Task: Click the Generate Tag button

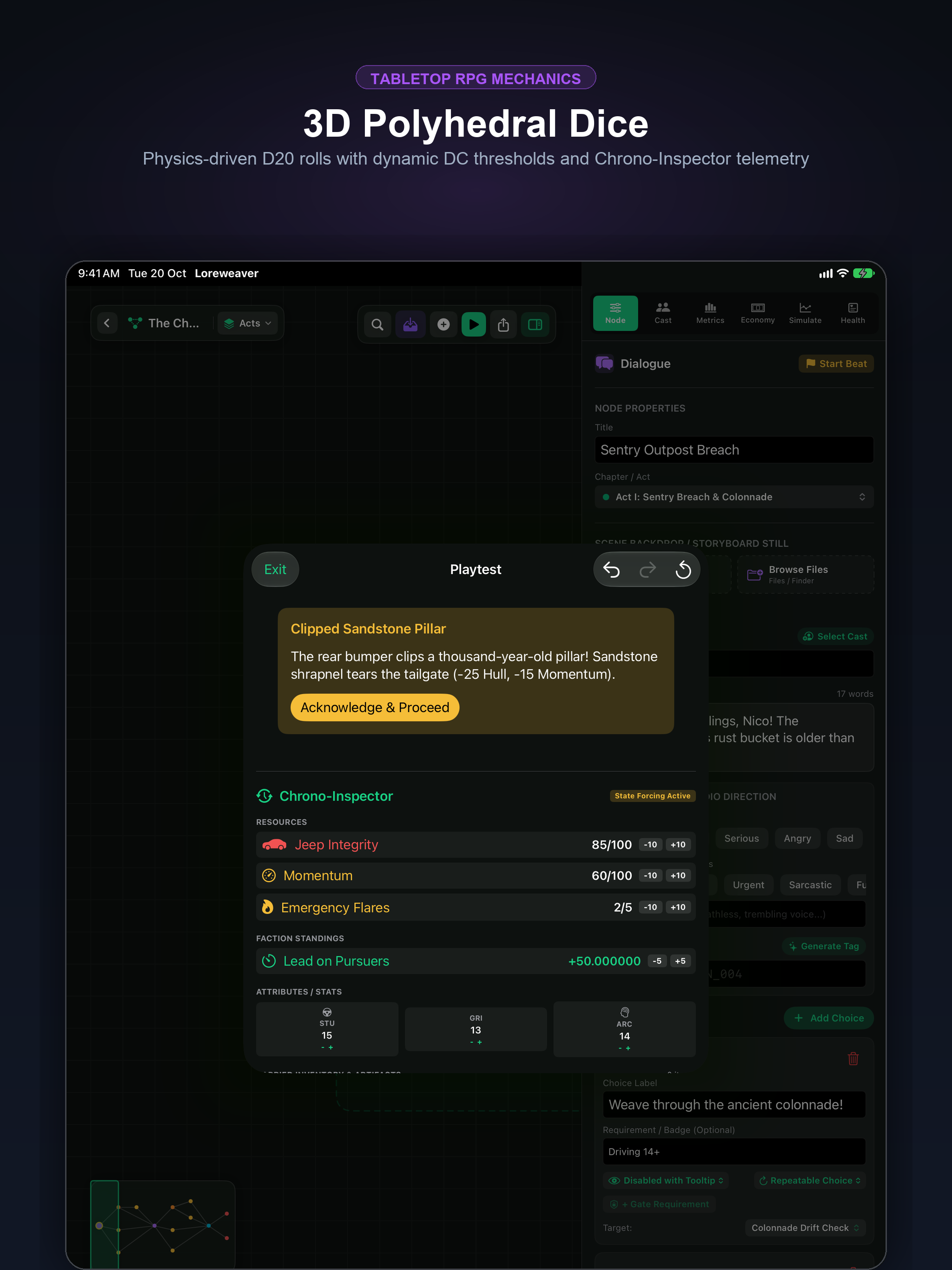Action: (824, 946)
